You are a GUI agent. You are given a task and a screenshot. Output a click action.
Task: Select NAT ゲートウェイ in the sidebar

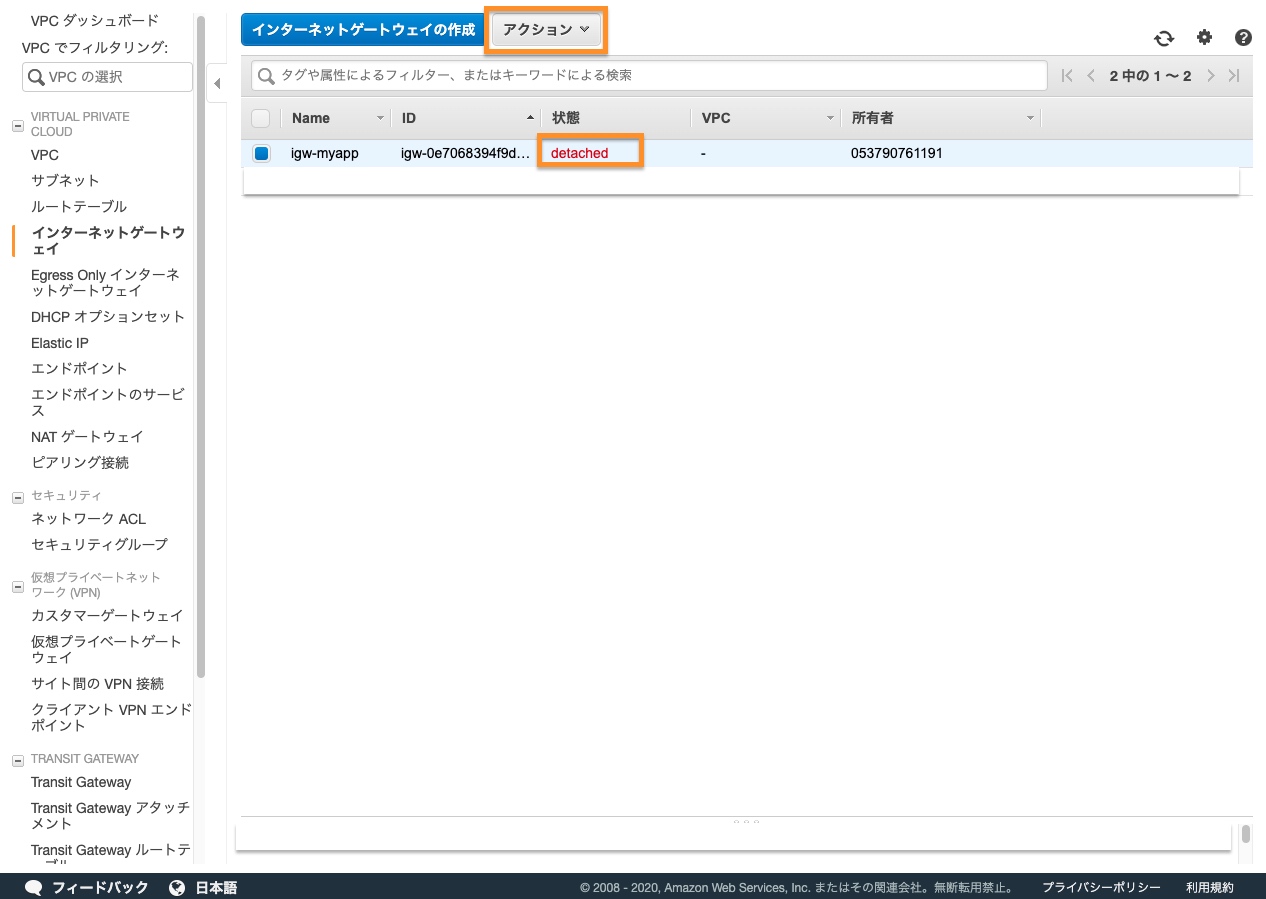[87, 437]
